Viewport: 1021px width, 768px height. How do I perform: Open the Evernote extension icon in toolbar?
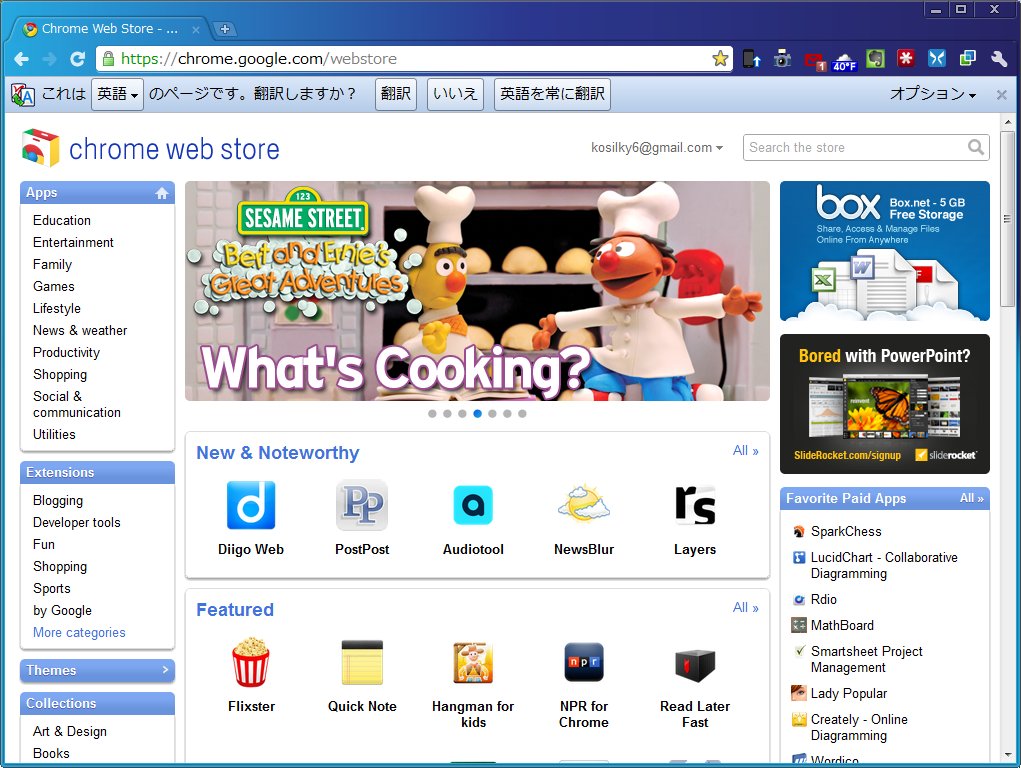[x=875, y=59]
